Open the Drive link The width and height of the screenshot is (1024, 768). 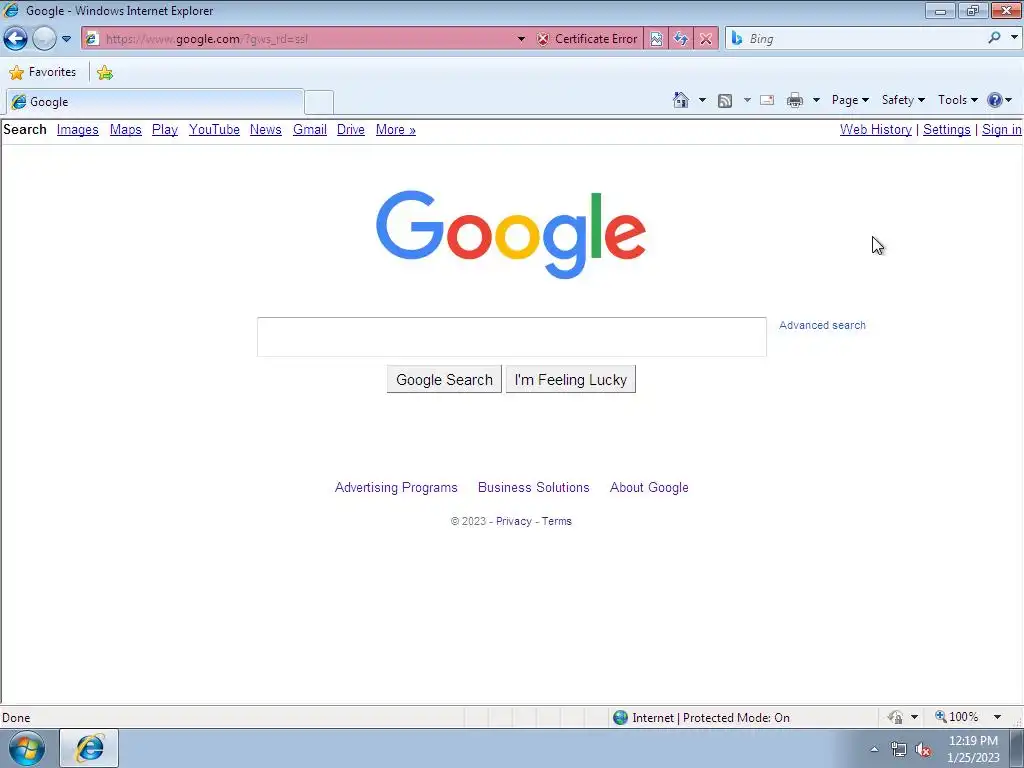351,129
